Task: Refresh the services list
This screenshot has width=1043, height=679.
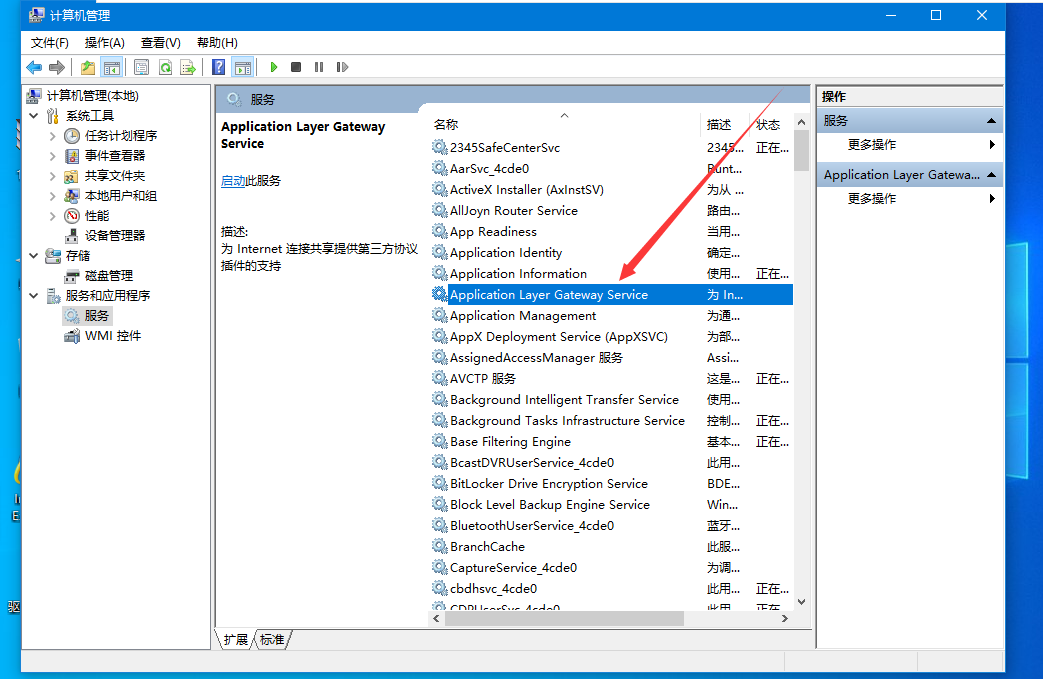Action: click(165, 67)
